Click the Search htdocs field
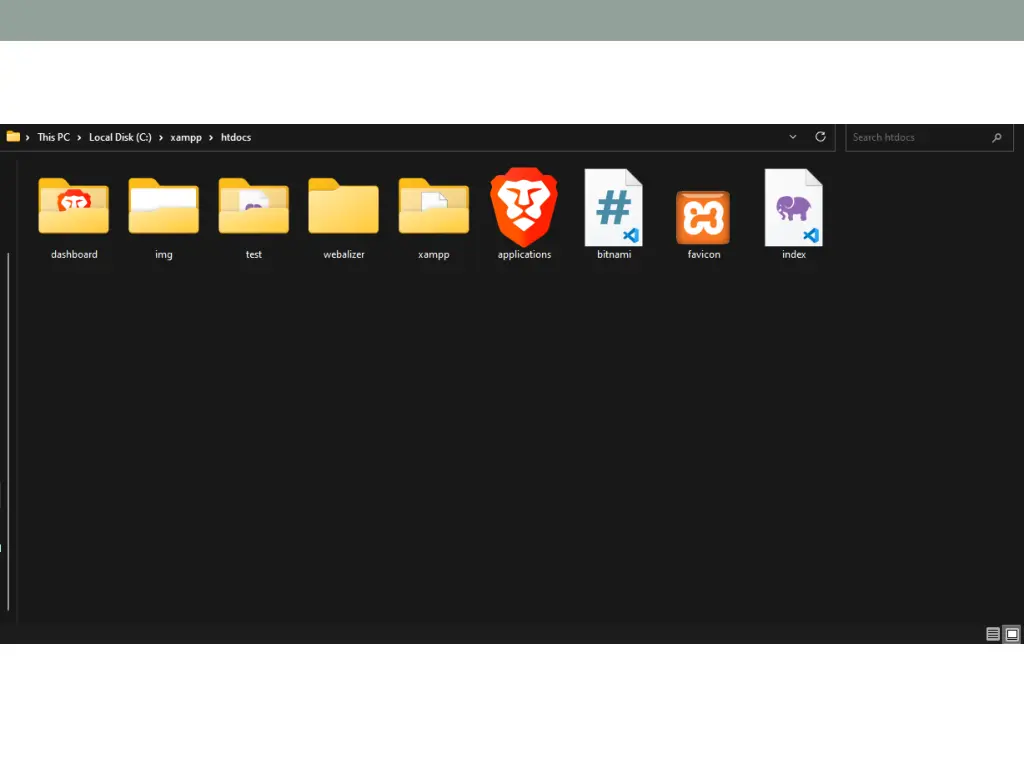The image size is (1024, 768). pos(917,137)
